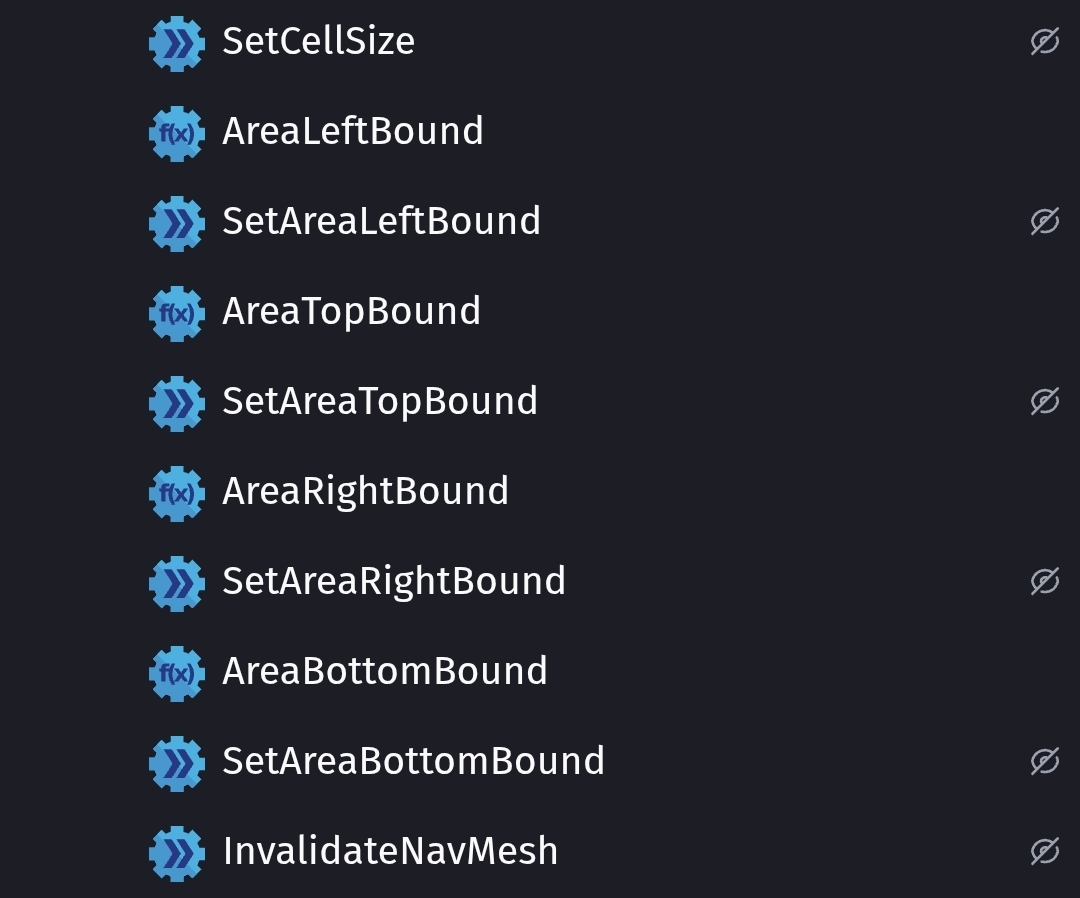
Task: Toggle visibility of SetCellSize function
Action: [1044, 41]
